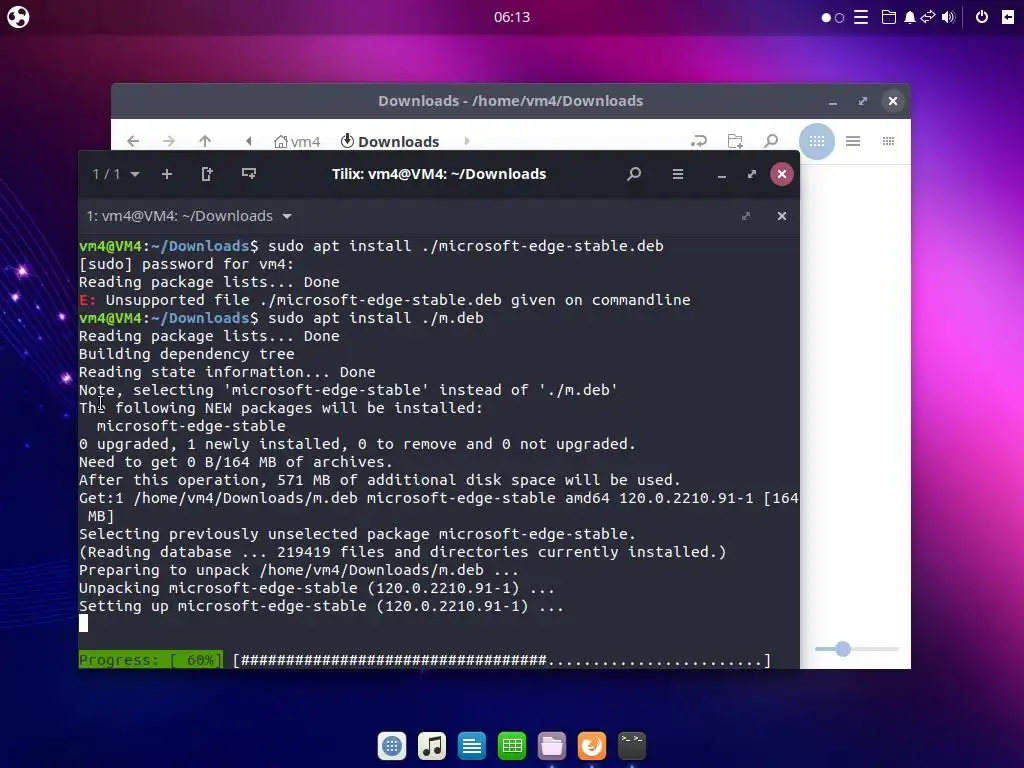
Task: Add a new terminal session with plus icon
Action: coord(167,174)
